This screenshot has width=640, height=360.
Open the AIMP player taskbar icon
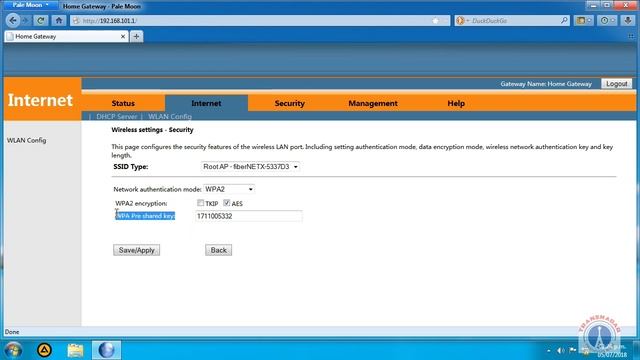[x=44, y=350]
